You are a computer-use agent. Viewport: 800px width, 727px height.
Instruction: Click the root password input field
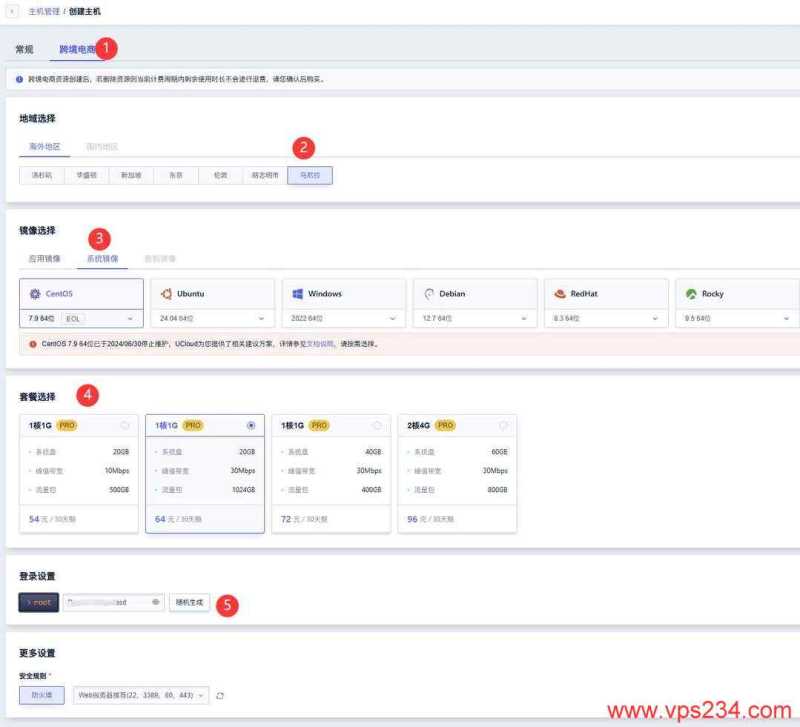tap(106, 603)
